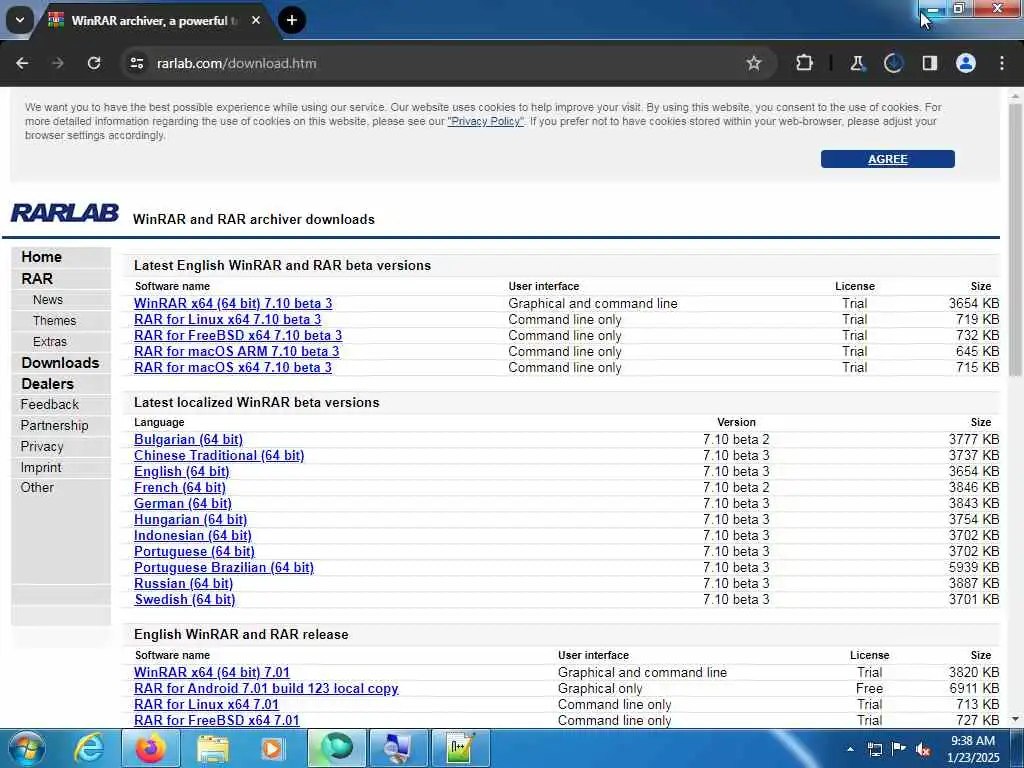The image size is (1024, 768).
Task: Download RAR for FreeBSD x64 7.01
Action: (217, 720)
